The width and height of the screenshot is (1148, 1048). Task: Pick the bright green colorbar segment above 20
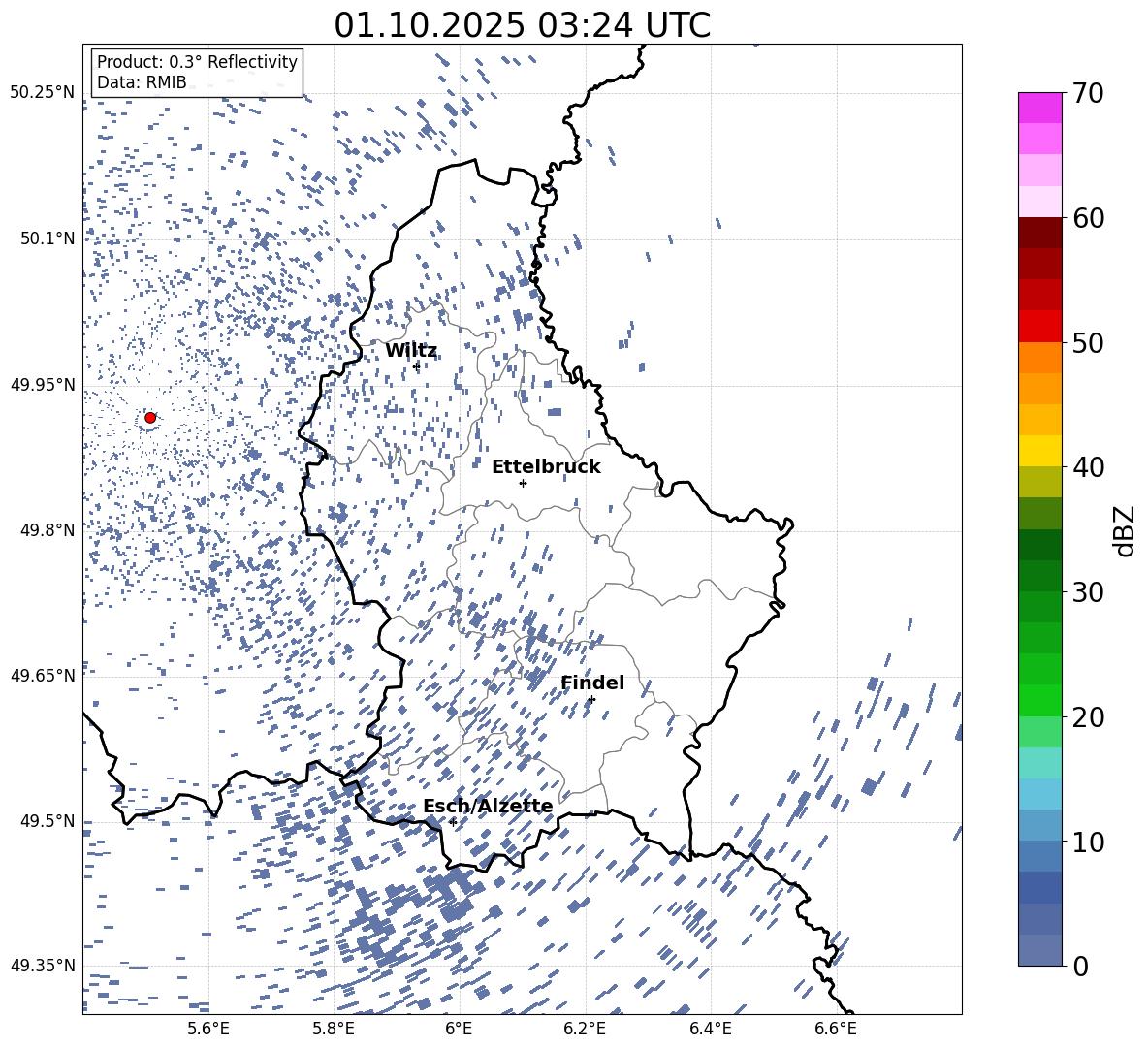point(1039,700)
